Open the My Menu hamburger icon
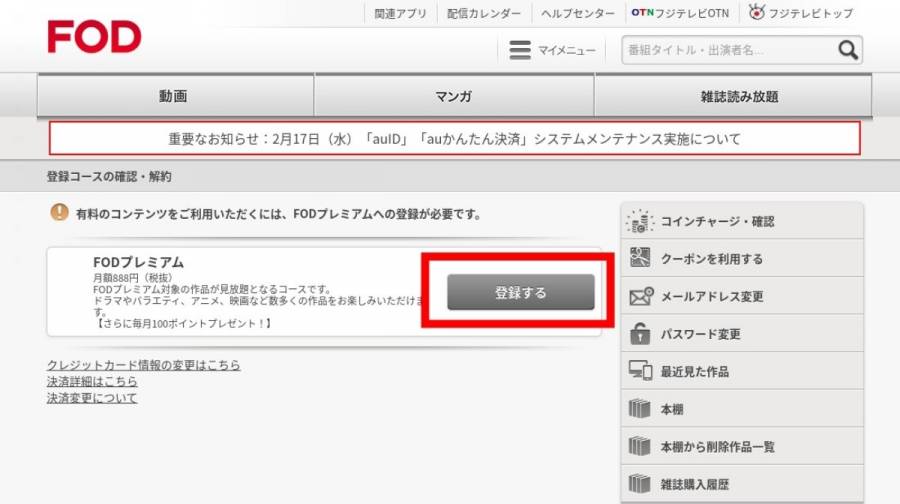Viewport: 900px width, 504px height. 520,50
